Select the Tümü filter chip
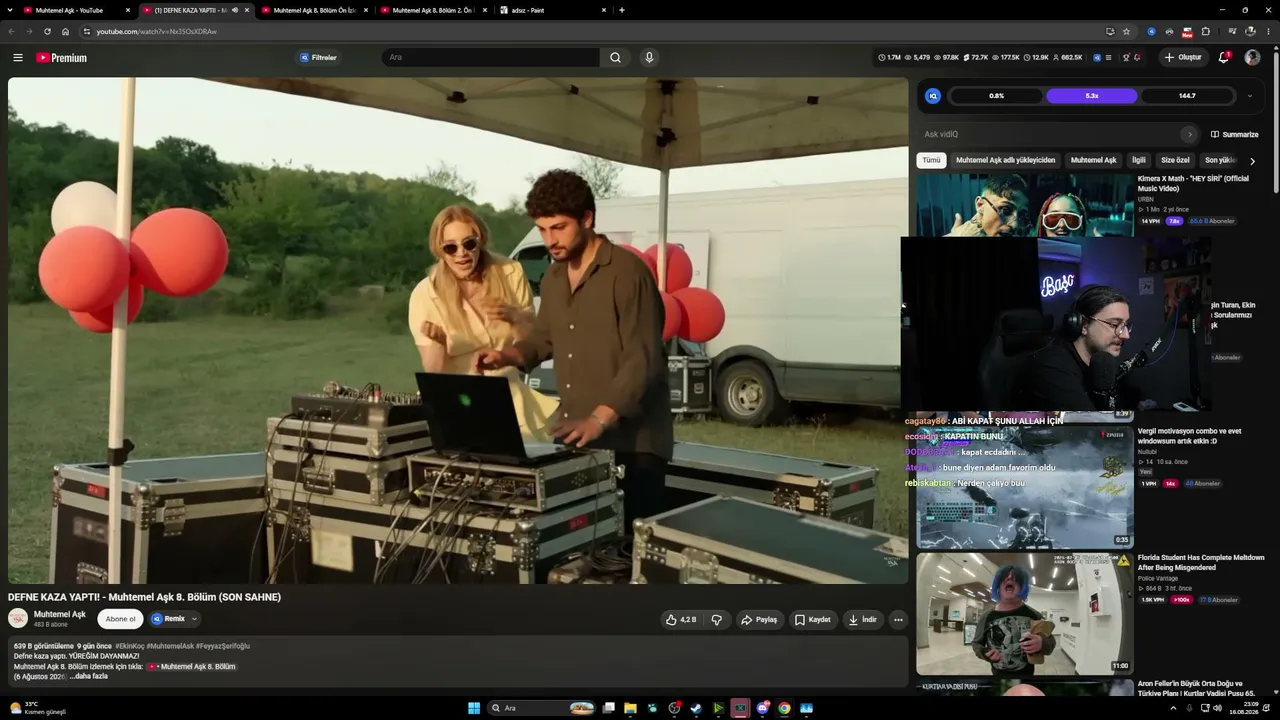Image resolution: width=1280 pixels, height=720 pixels. point(931,160)
